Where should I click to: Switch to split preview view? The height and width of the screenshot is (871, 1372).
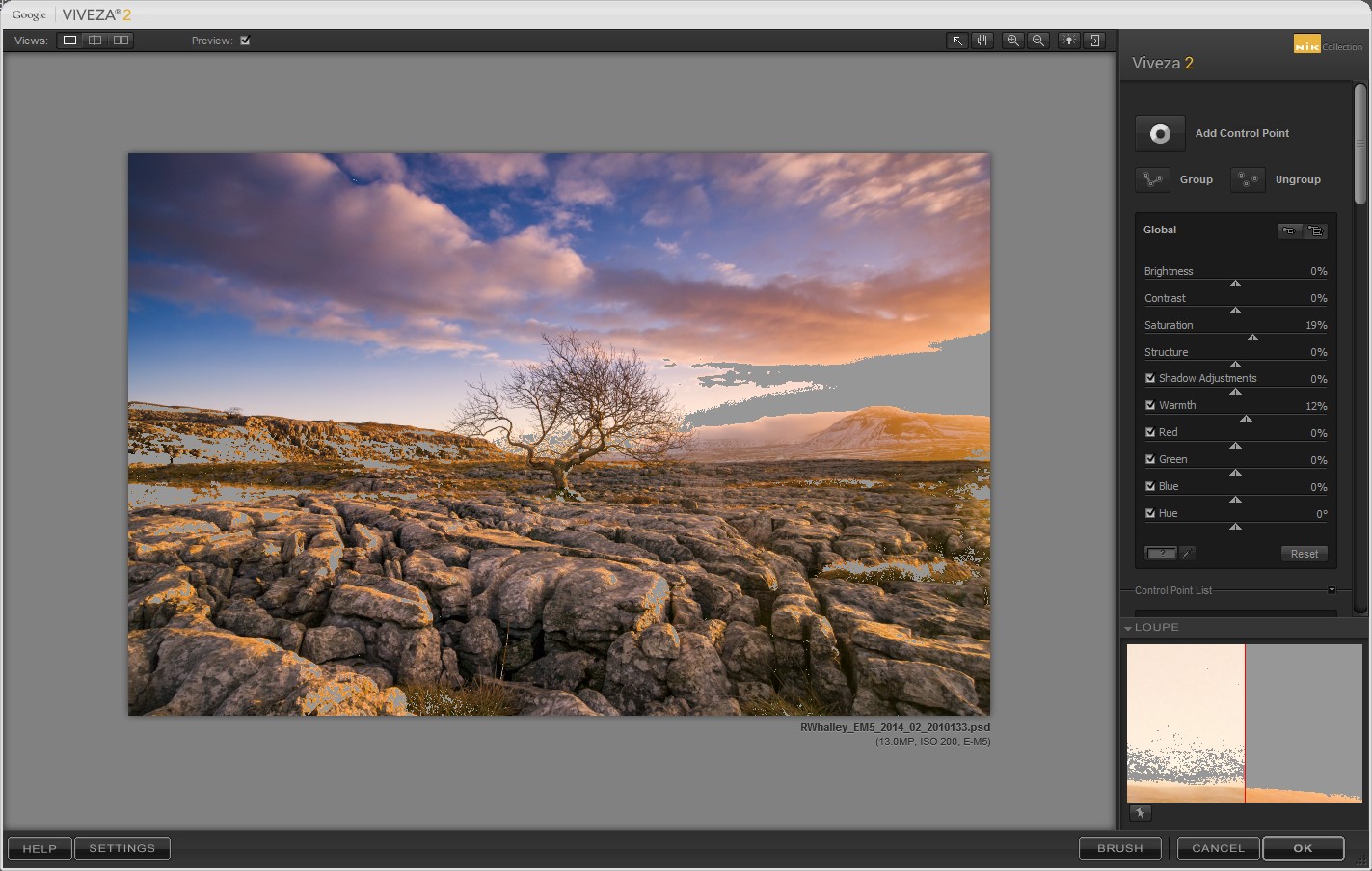point(94,41)
